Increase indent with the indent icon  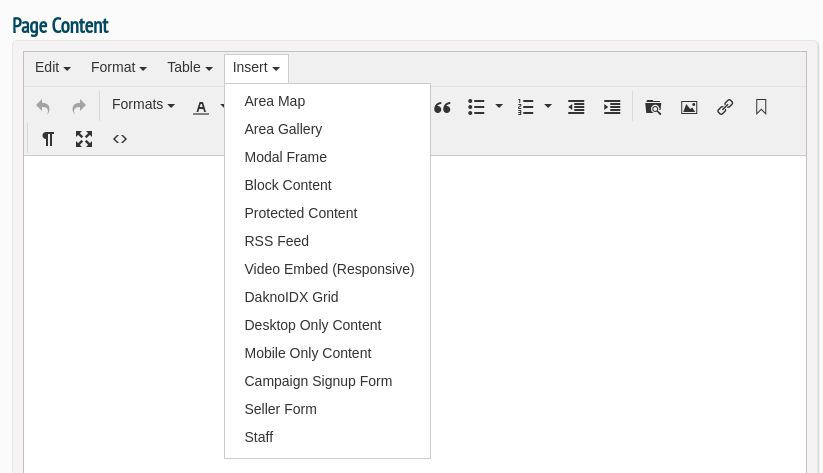click(612, 107)
